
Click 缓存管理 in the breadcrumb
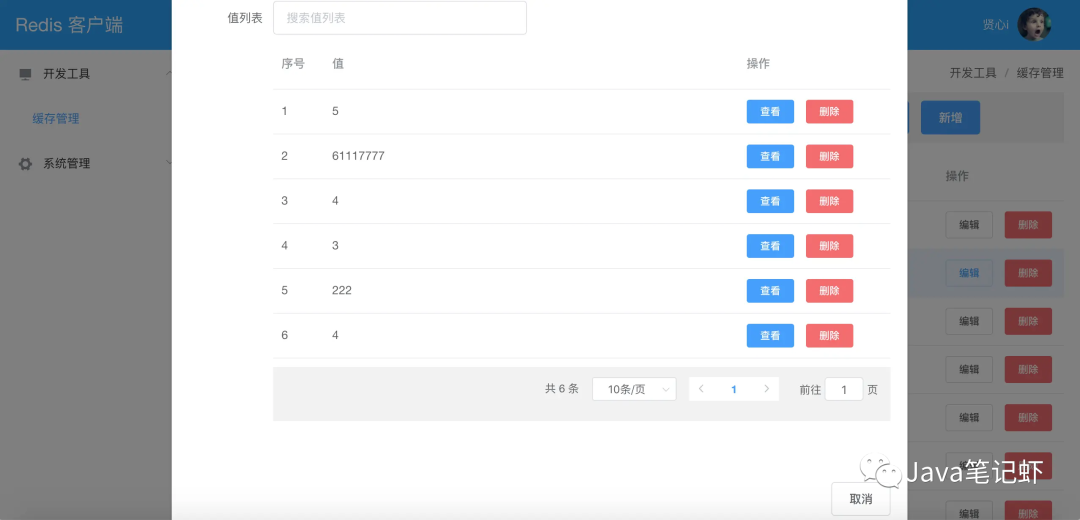[1040, 73]
